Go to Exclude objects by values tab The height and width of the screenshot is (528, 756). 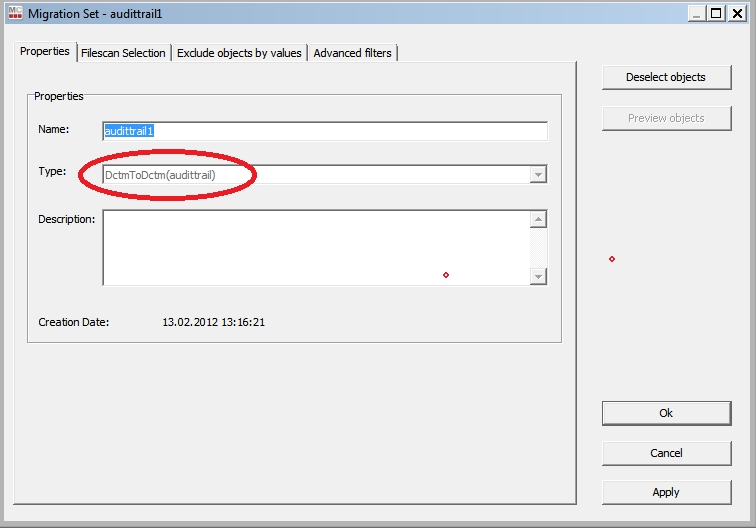[239, 53]
